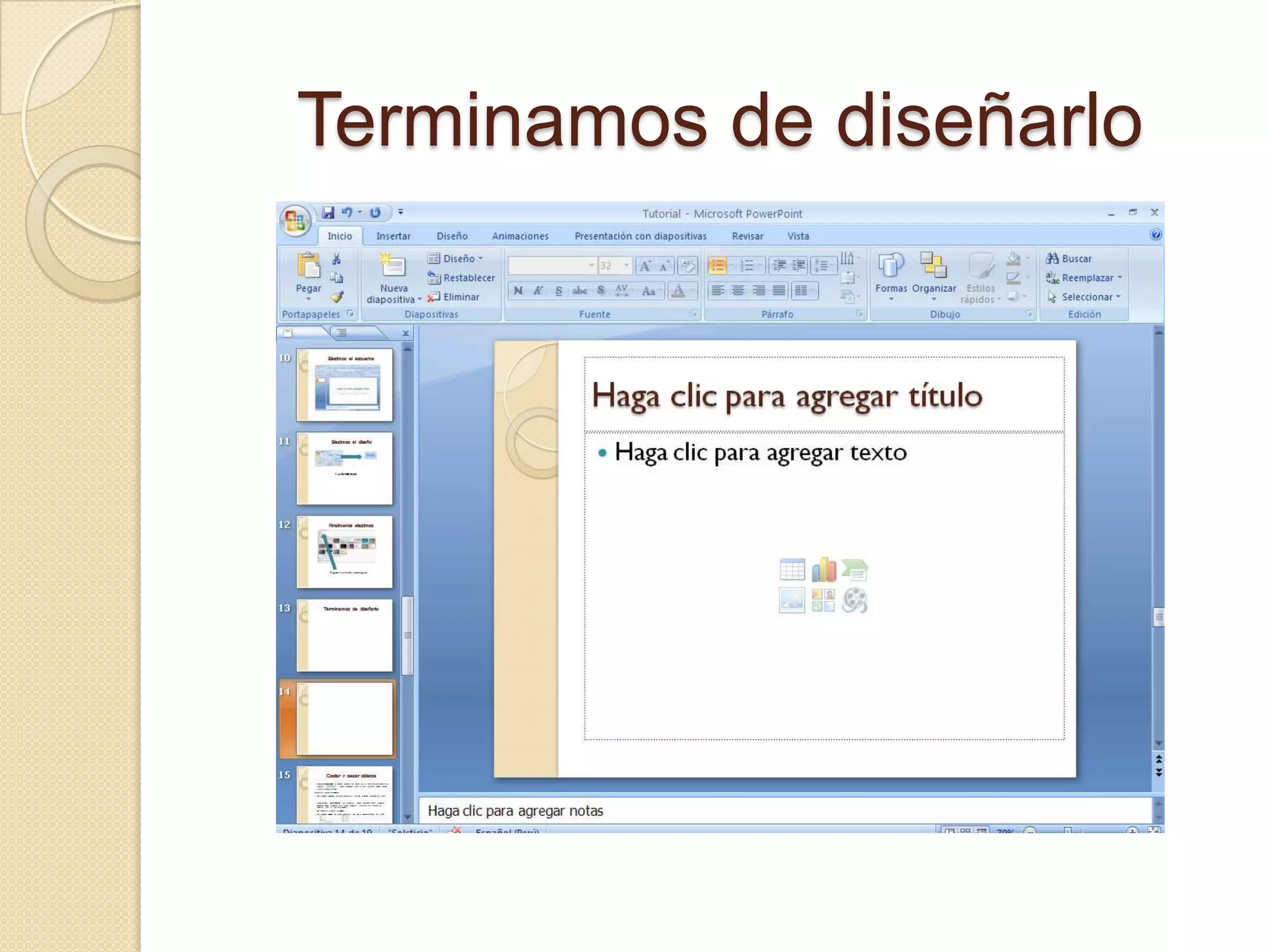Click the Save floppy disk icon

[x=328, y=213]
